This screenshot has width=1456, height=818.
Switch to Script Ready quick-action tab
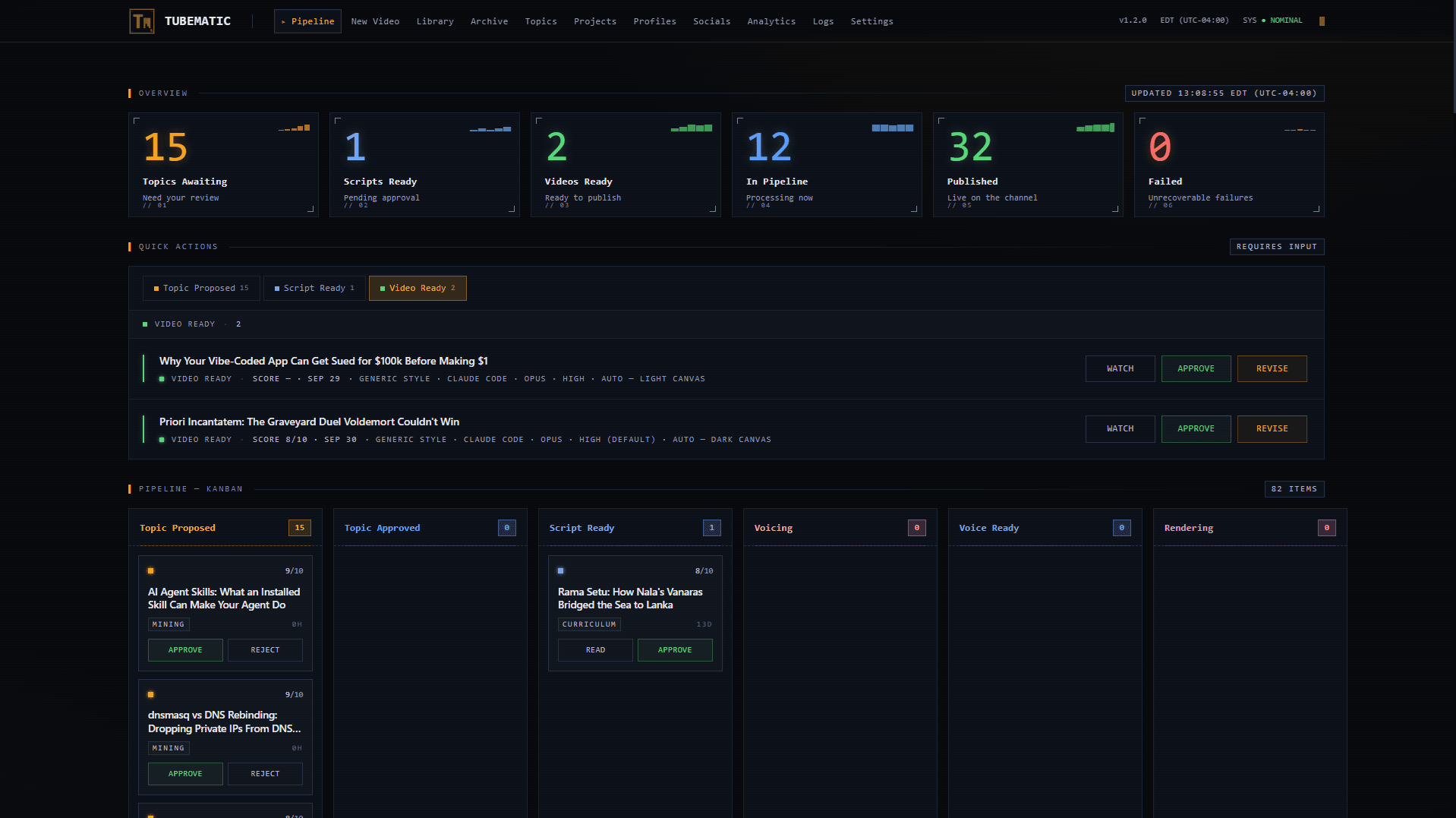tap(314, 288)
